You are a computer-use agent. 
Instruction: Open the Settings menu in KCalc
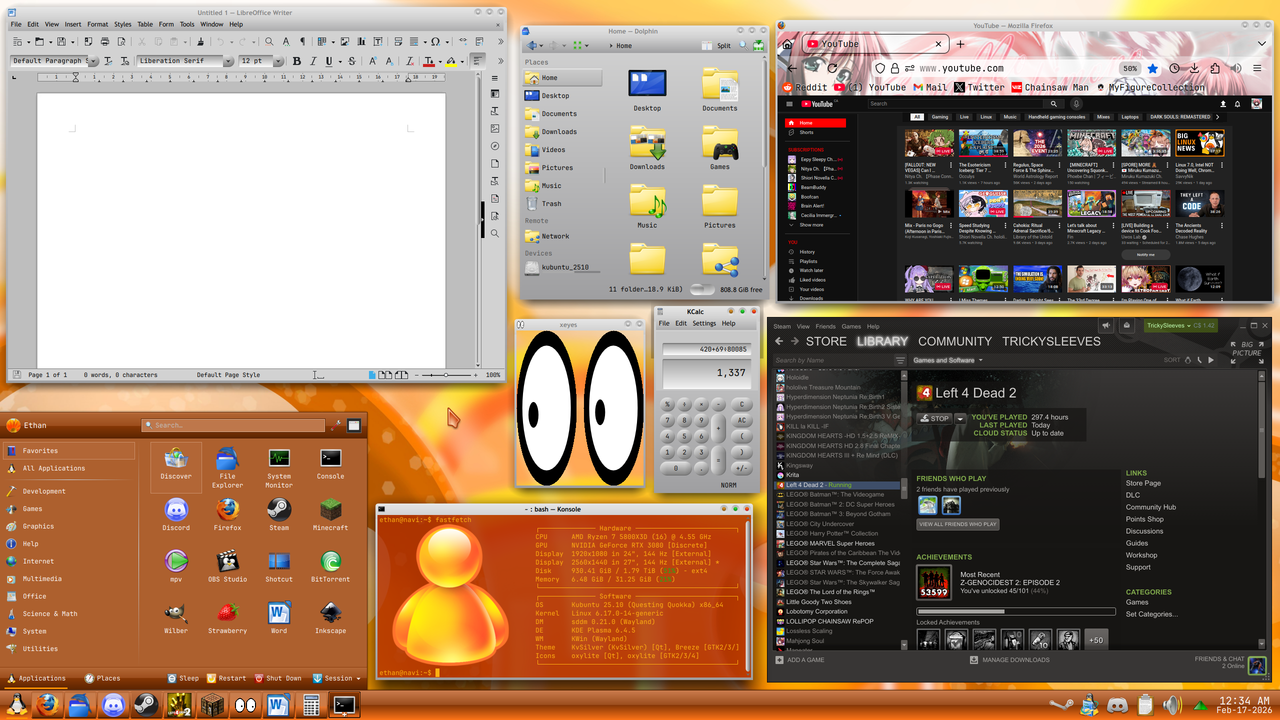tap(704, 323)
